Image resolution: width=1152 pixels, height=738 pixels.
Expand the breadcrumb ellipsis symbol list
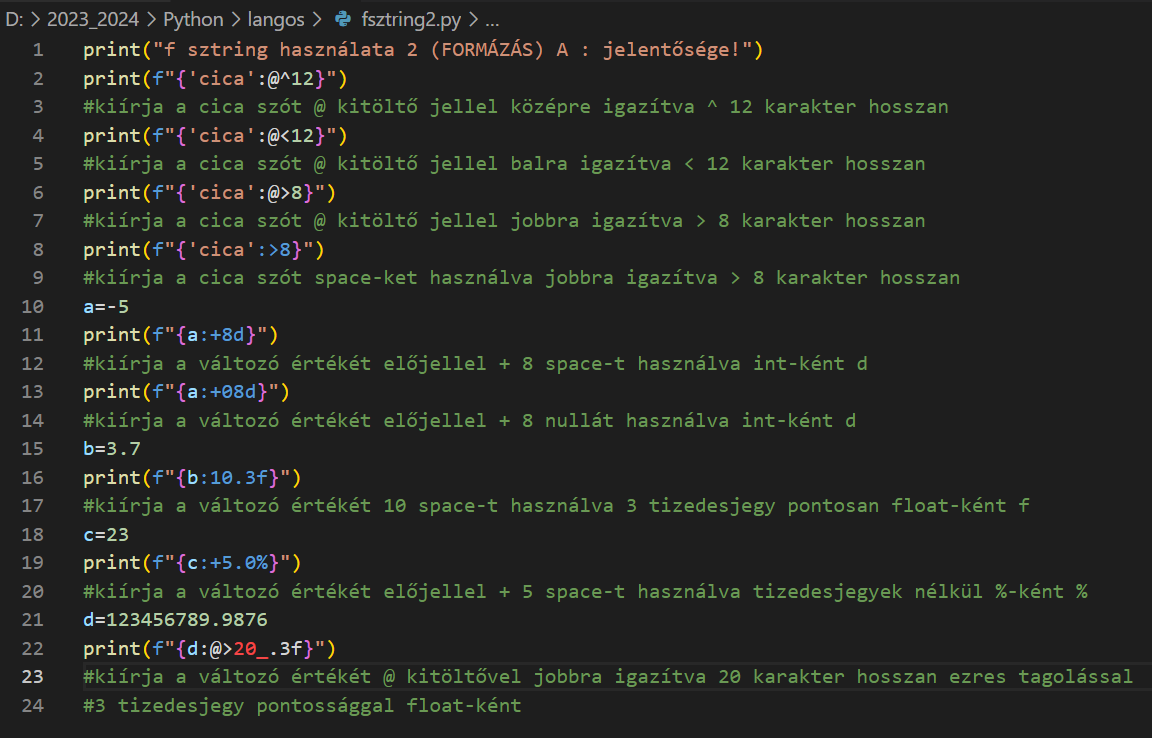491,20
